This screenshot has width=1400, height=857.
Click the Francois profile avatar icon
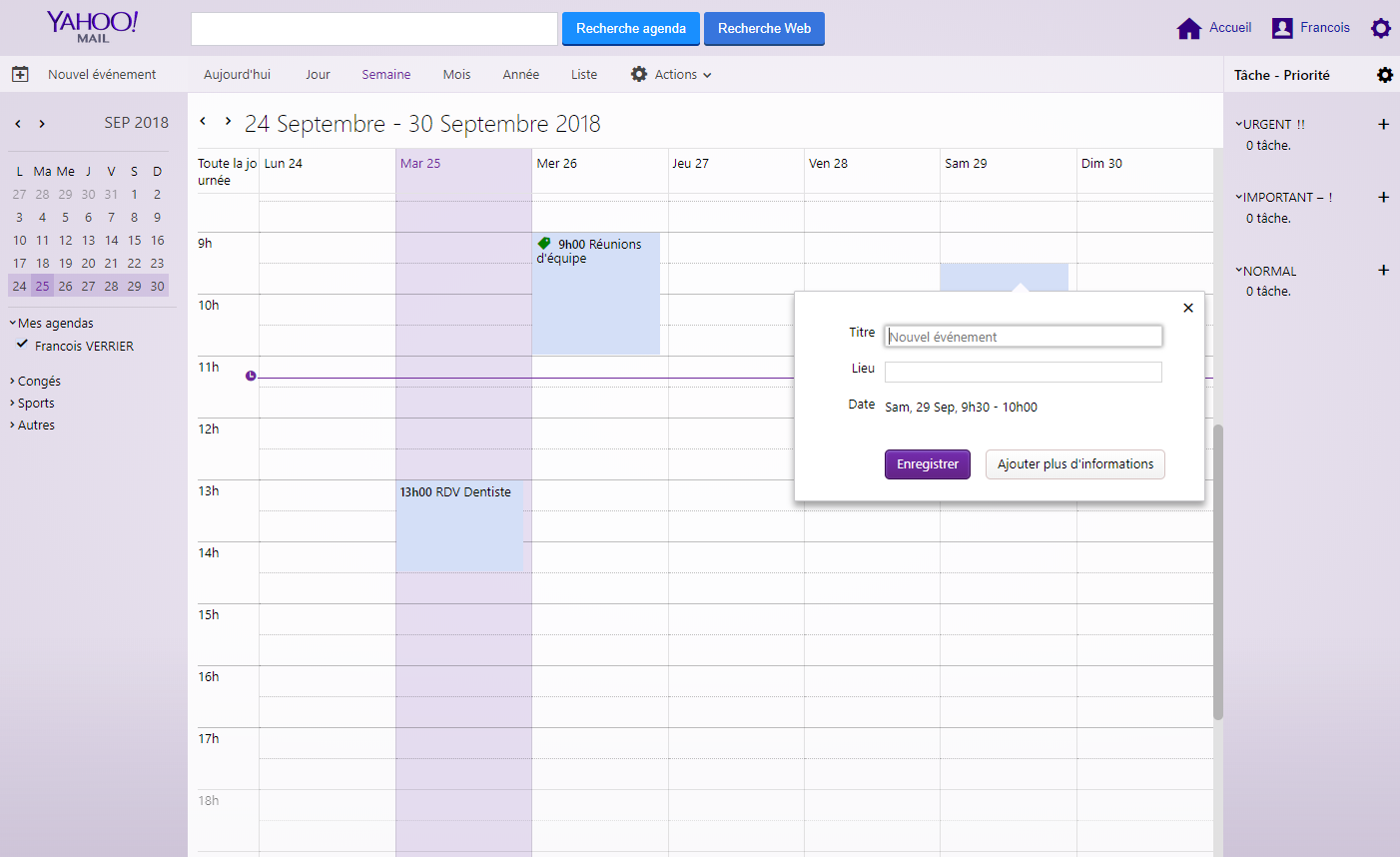(1282, 28)
